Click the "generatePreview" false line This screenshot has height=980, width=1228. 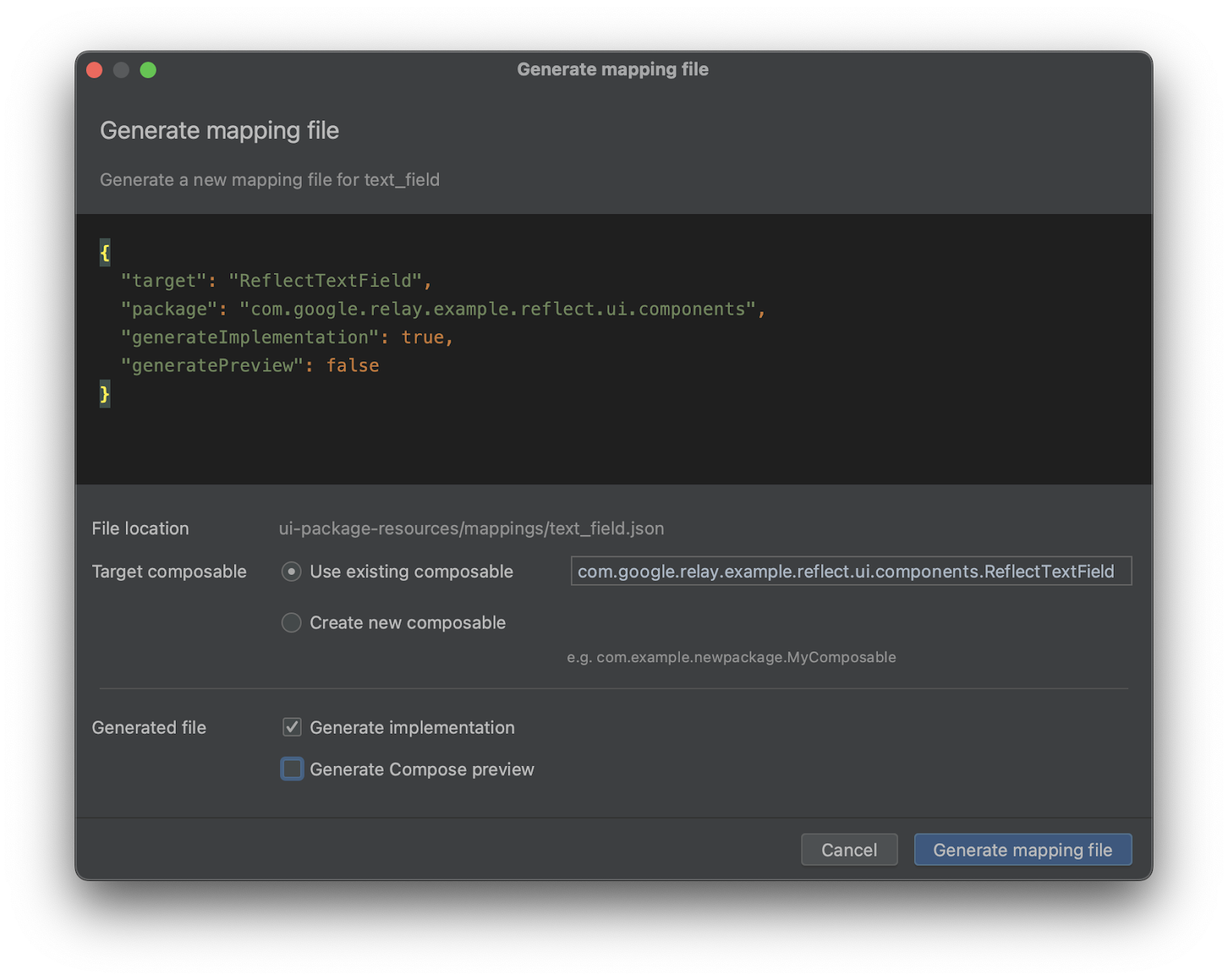249,366
